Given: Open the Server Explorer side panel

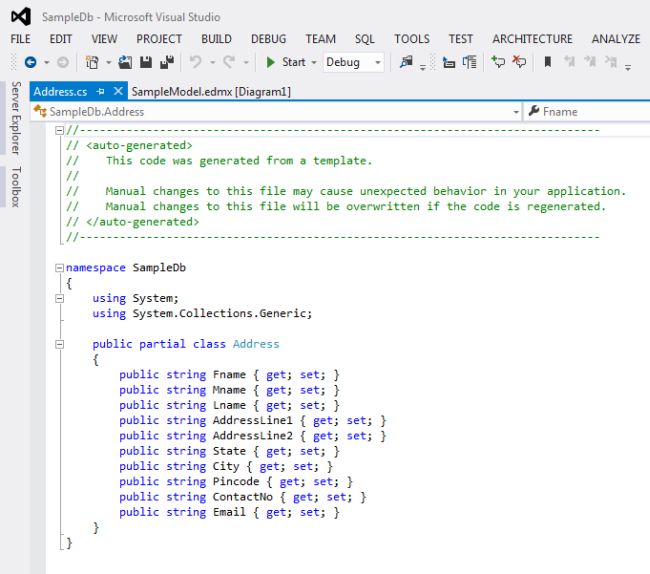Looking at the screenshot, I should coord(15,118).
